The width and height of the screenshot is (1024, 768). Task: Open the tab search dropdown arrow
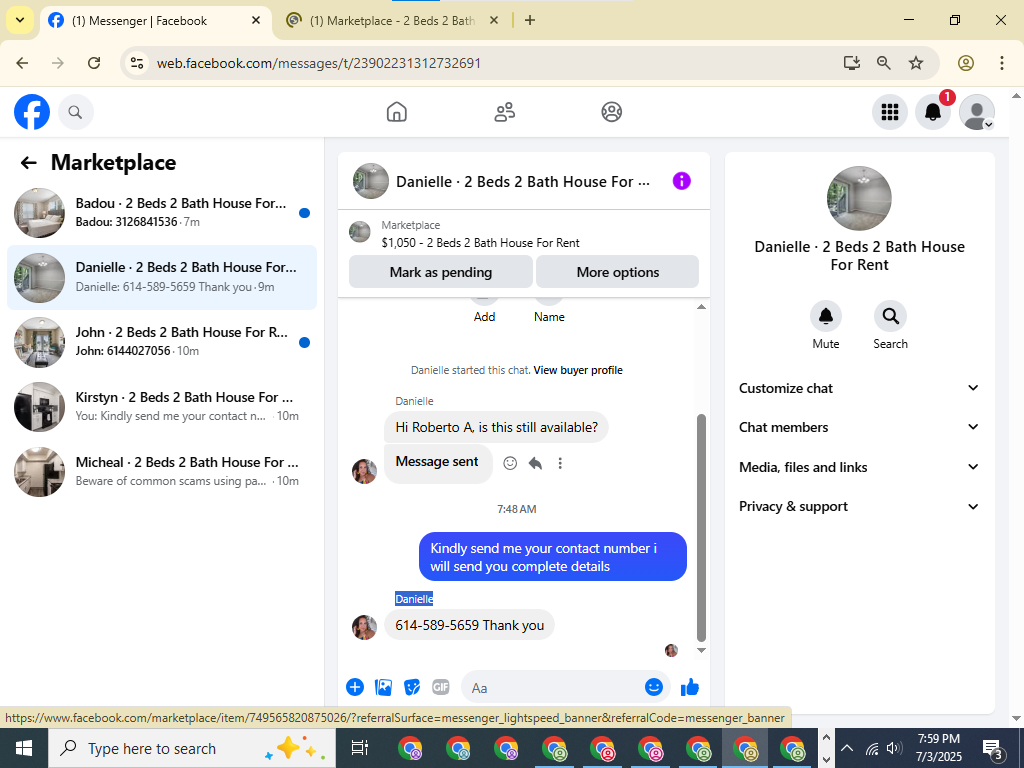click(20, 20)
